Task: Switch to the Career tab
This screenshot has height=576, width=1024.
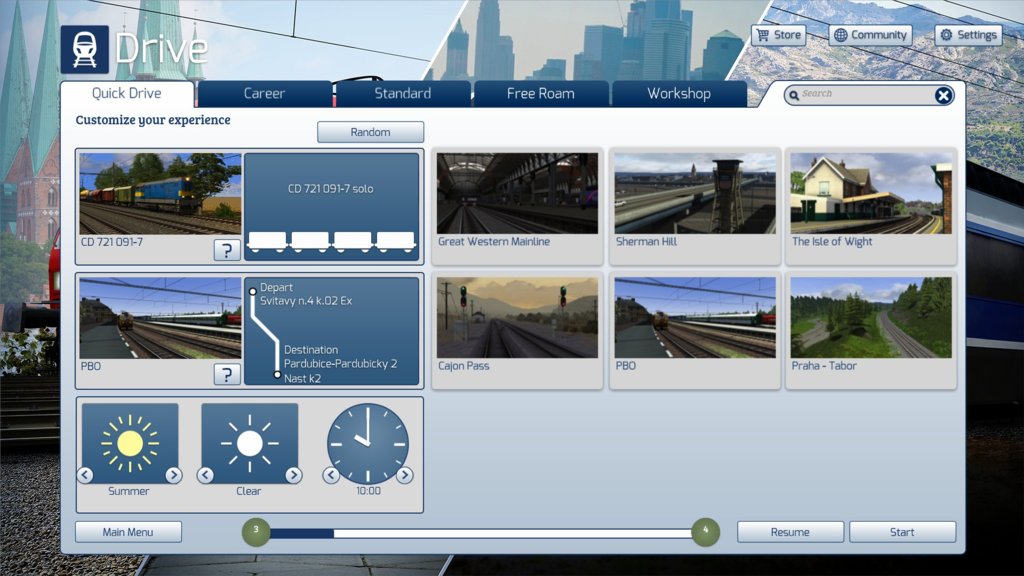Action: 264,94
